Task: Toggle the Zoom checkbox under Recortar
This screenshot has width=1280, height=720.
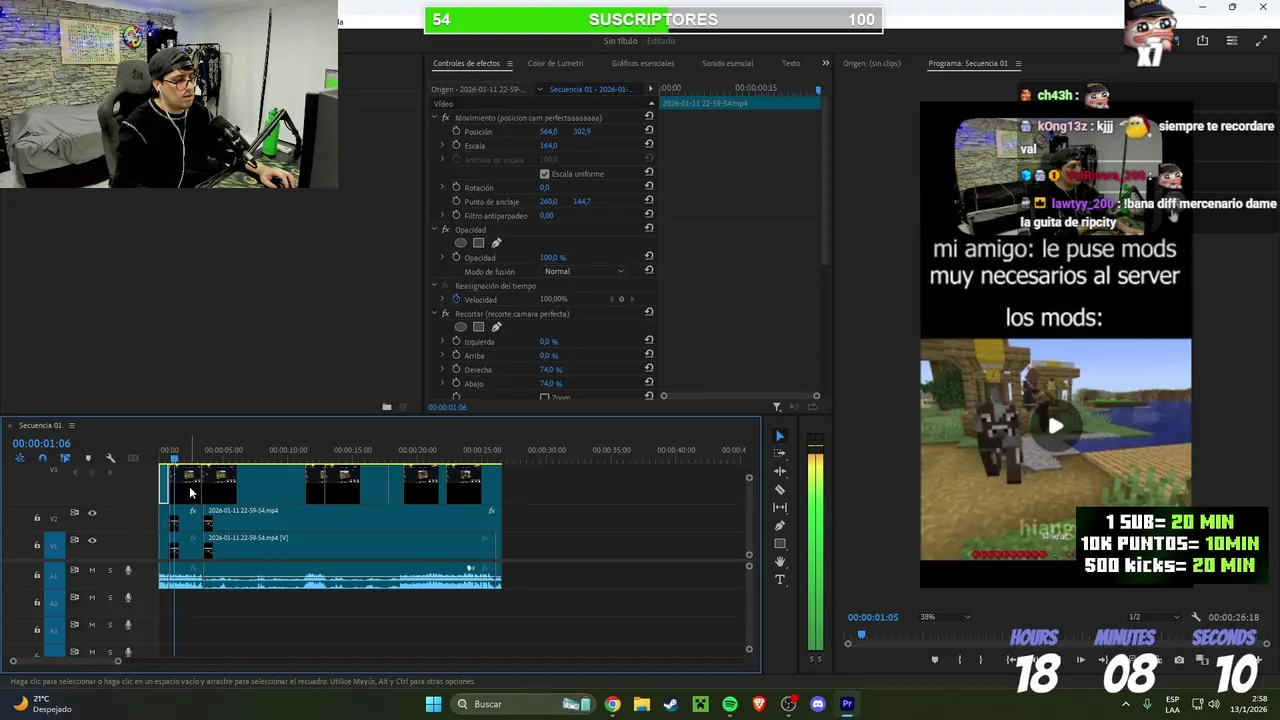Action: tap(545, 397)
